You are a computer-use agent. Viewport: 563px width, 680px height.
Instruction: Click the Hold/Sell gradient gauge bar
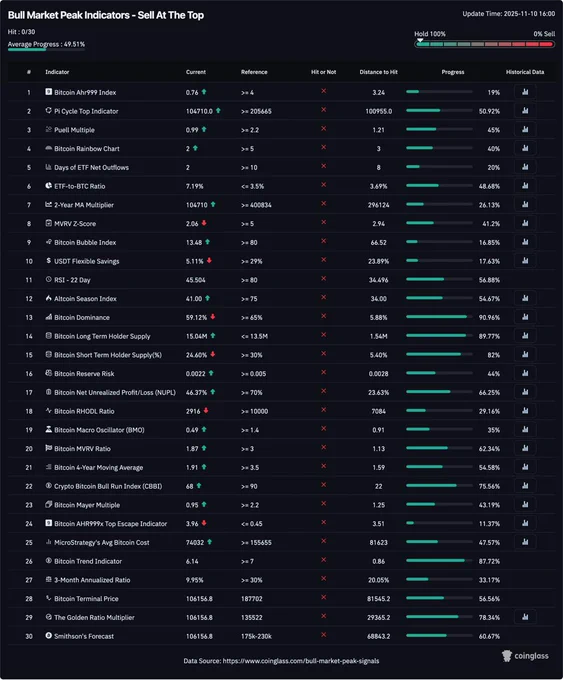484,44
